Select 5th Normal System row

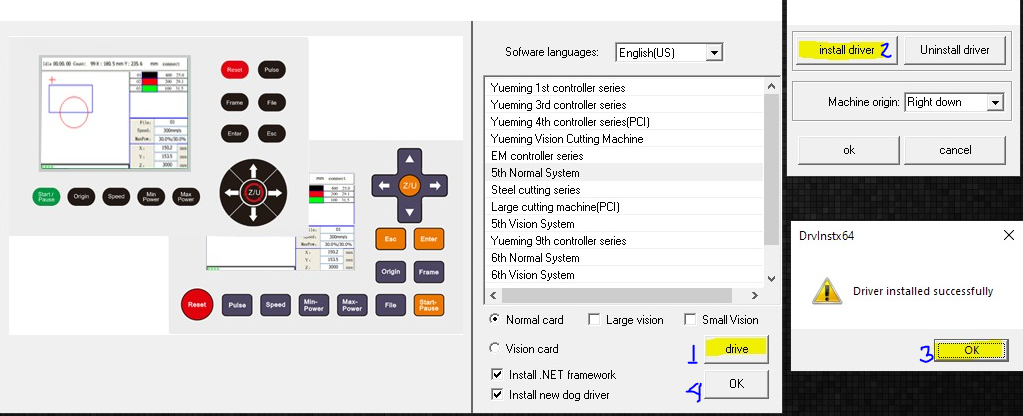(624, 173)
